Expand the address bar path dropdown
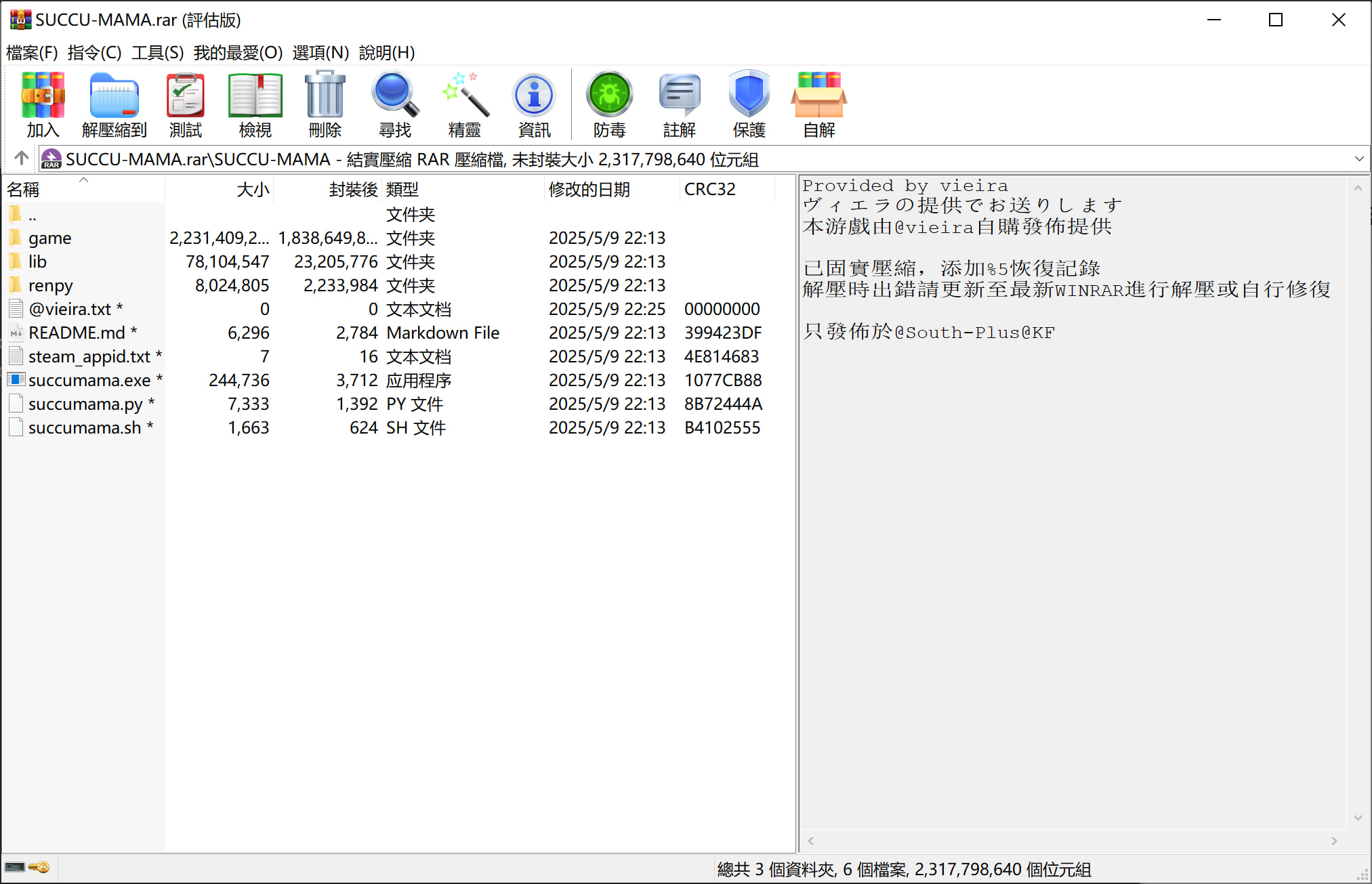 tap(1358, 159)
